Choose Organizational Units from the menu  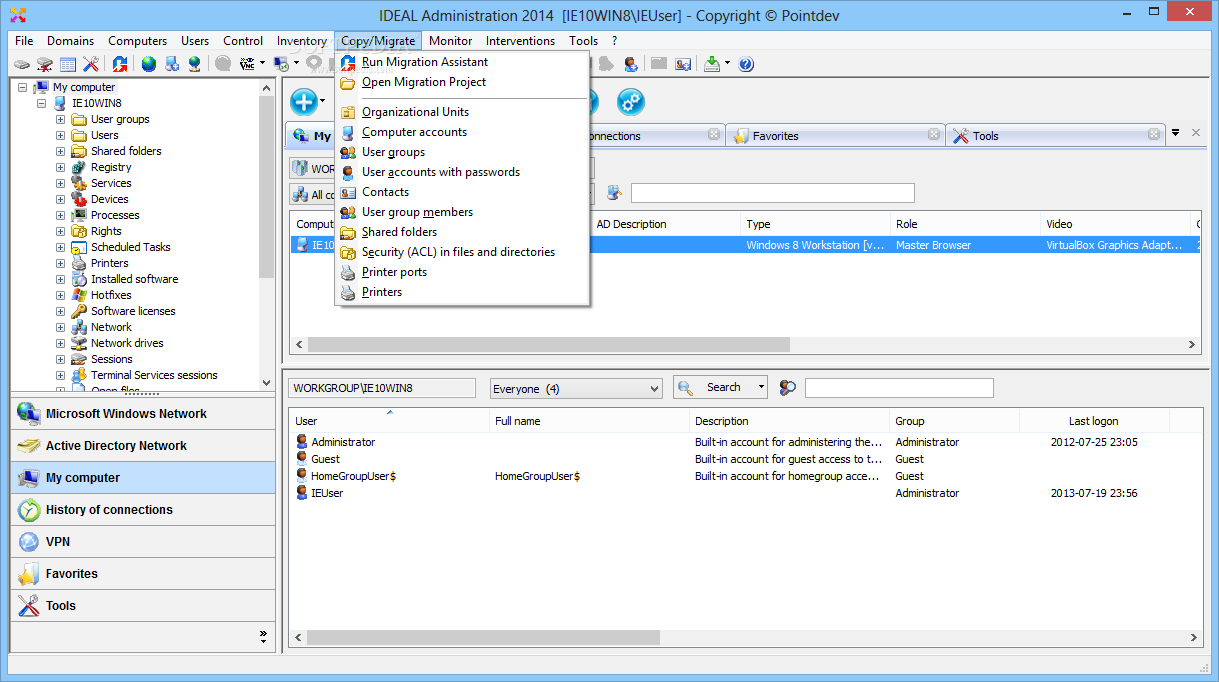pyautogui.click(x=462, y=112)
